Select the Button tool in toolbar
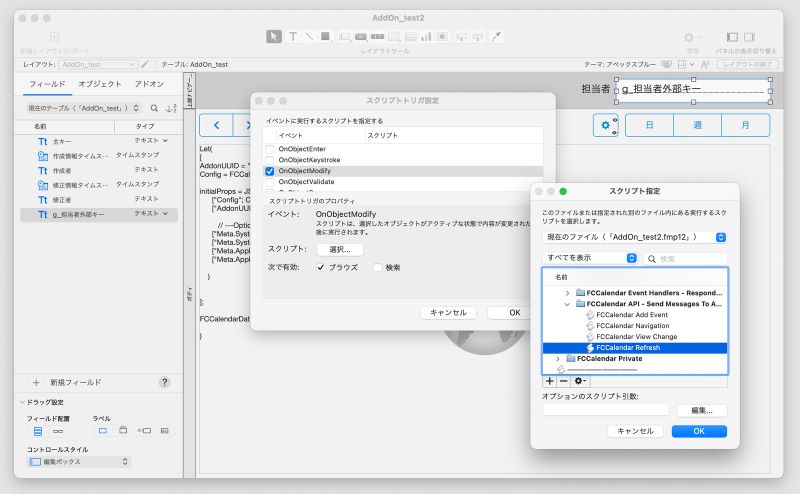The height and width of the screenshot is (494, 800). [361, 36]
